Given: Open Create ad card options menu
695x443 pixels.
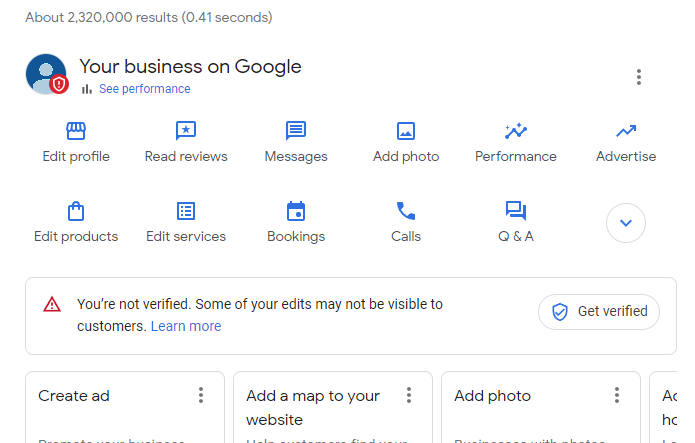Looking at the screenshot, I should pos(201,395).
